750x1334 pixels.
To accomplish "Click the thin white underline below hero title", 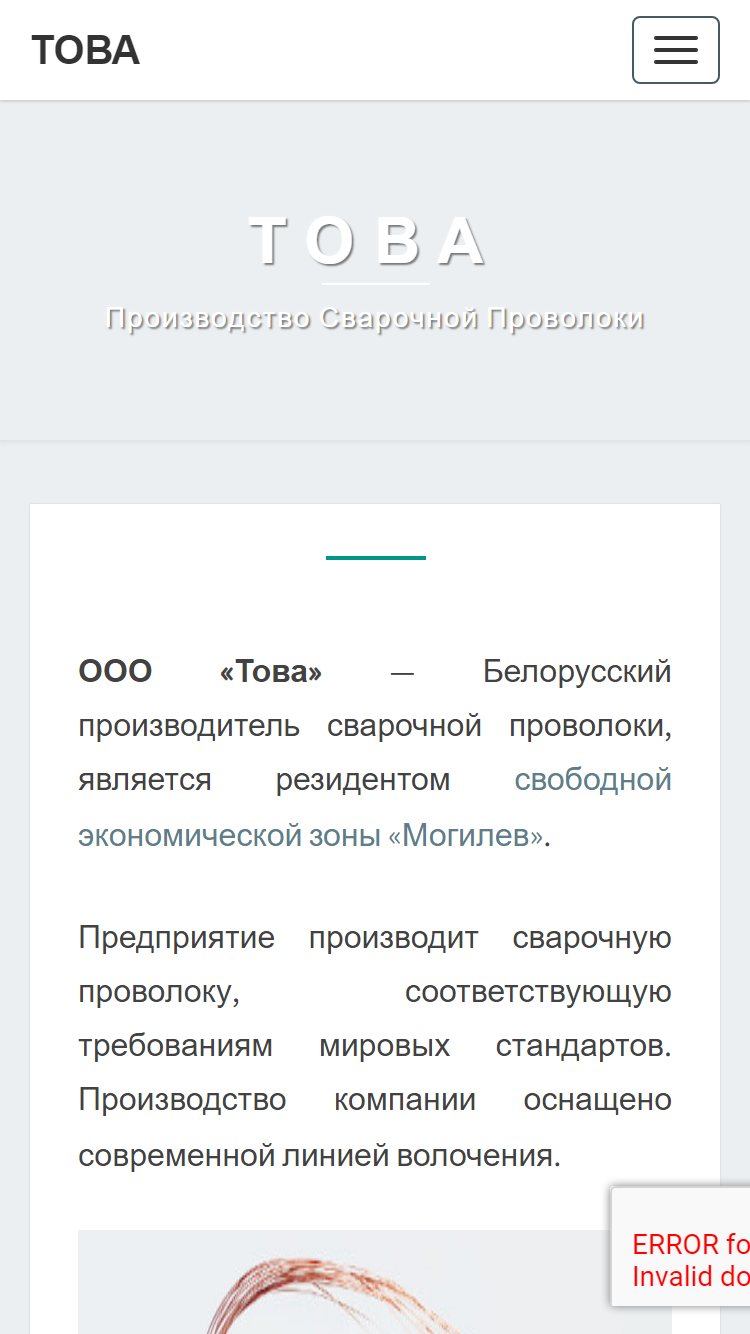I will point(375,284).
